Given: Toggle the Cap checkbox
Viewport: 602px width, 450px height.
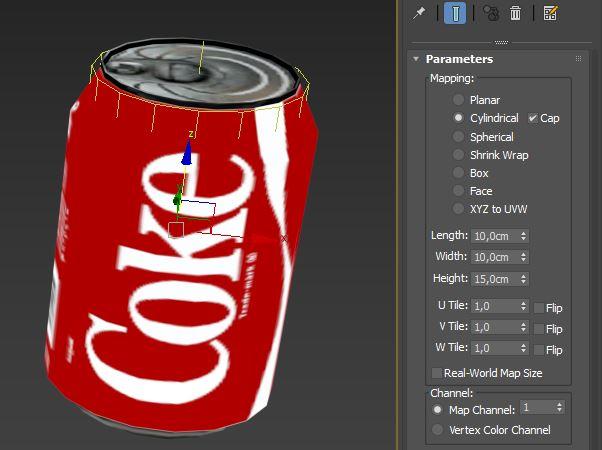Looking at the screenshot, I should click(532, 118).
